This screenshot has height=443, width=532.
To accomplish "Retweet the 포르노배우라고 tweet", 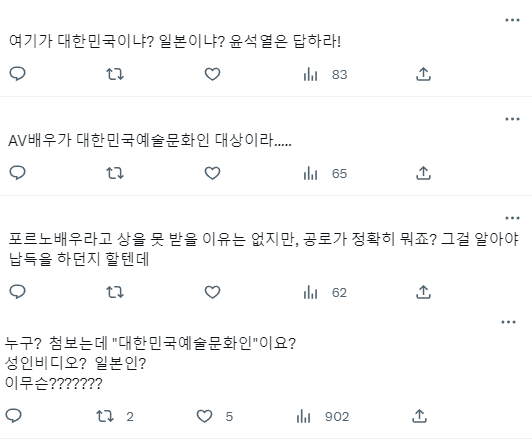I will 115,292.
